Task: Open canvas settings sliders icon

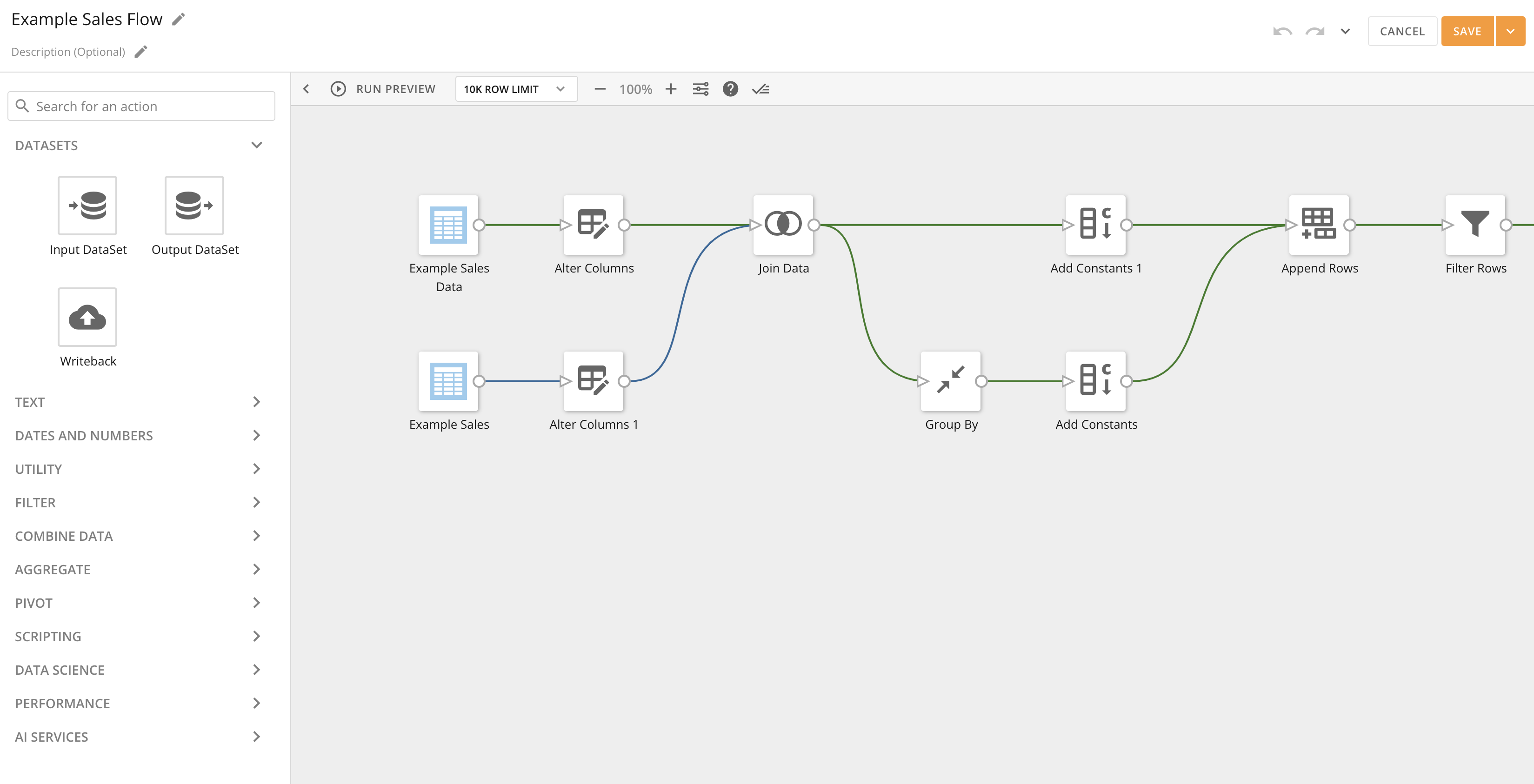Action: (700, 89)
